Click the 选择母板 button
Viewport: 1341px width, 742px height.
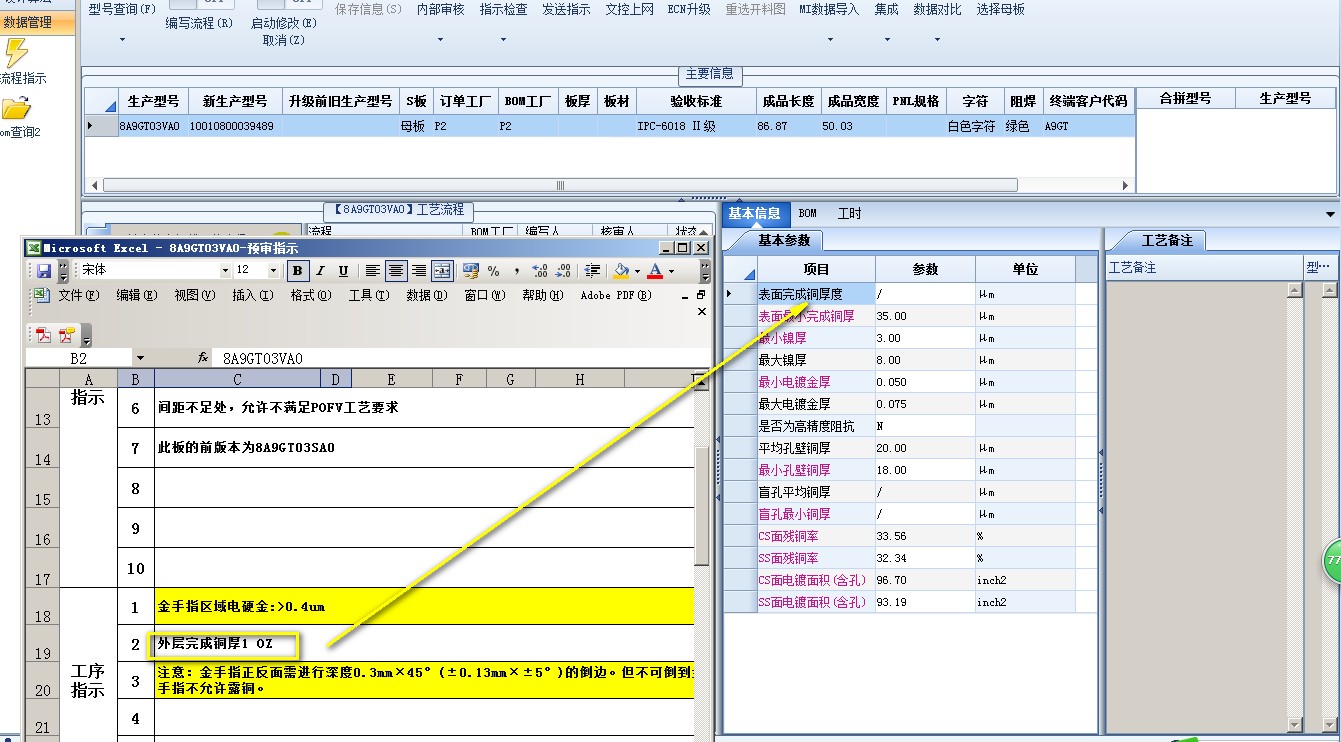tap(1000, 9)
